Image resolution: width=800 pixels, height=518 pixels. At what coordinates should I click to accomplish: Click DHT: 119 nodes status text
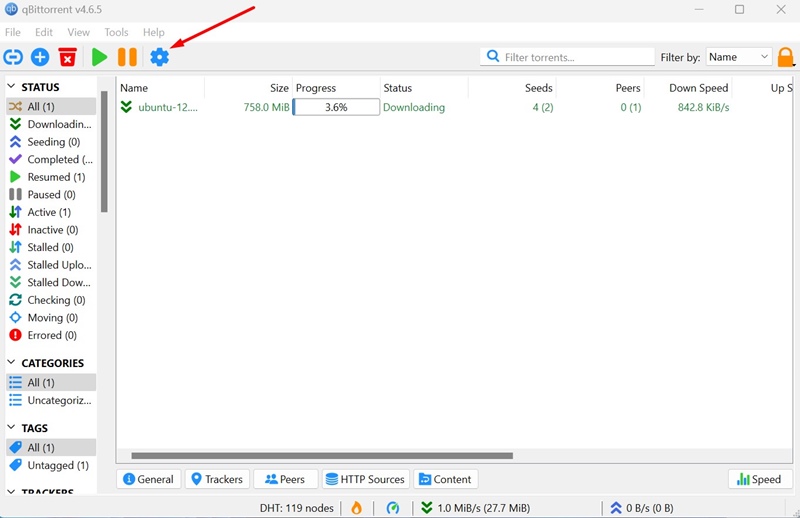coord(296,508)
